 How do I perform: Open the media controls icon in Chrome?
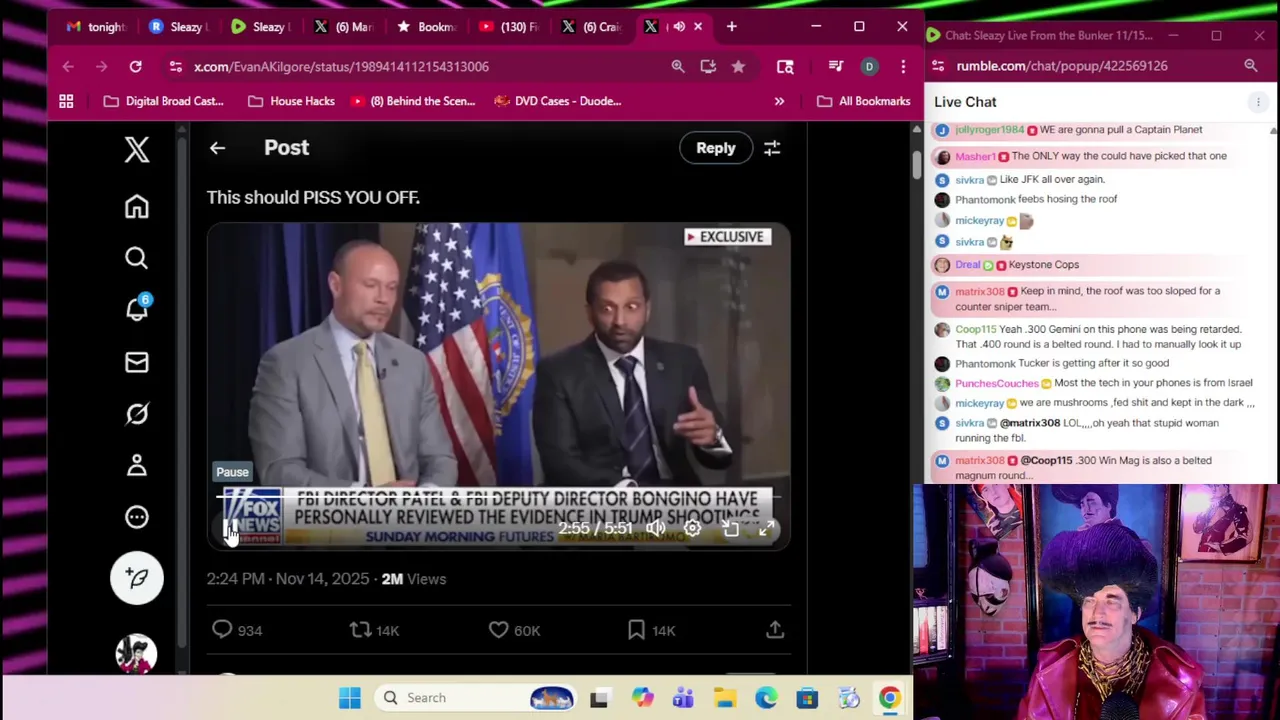[836, 66]
